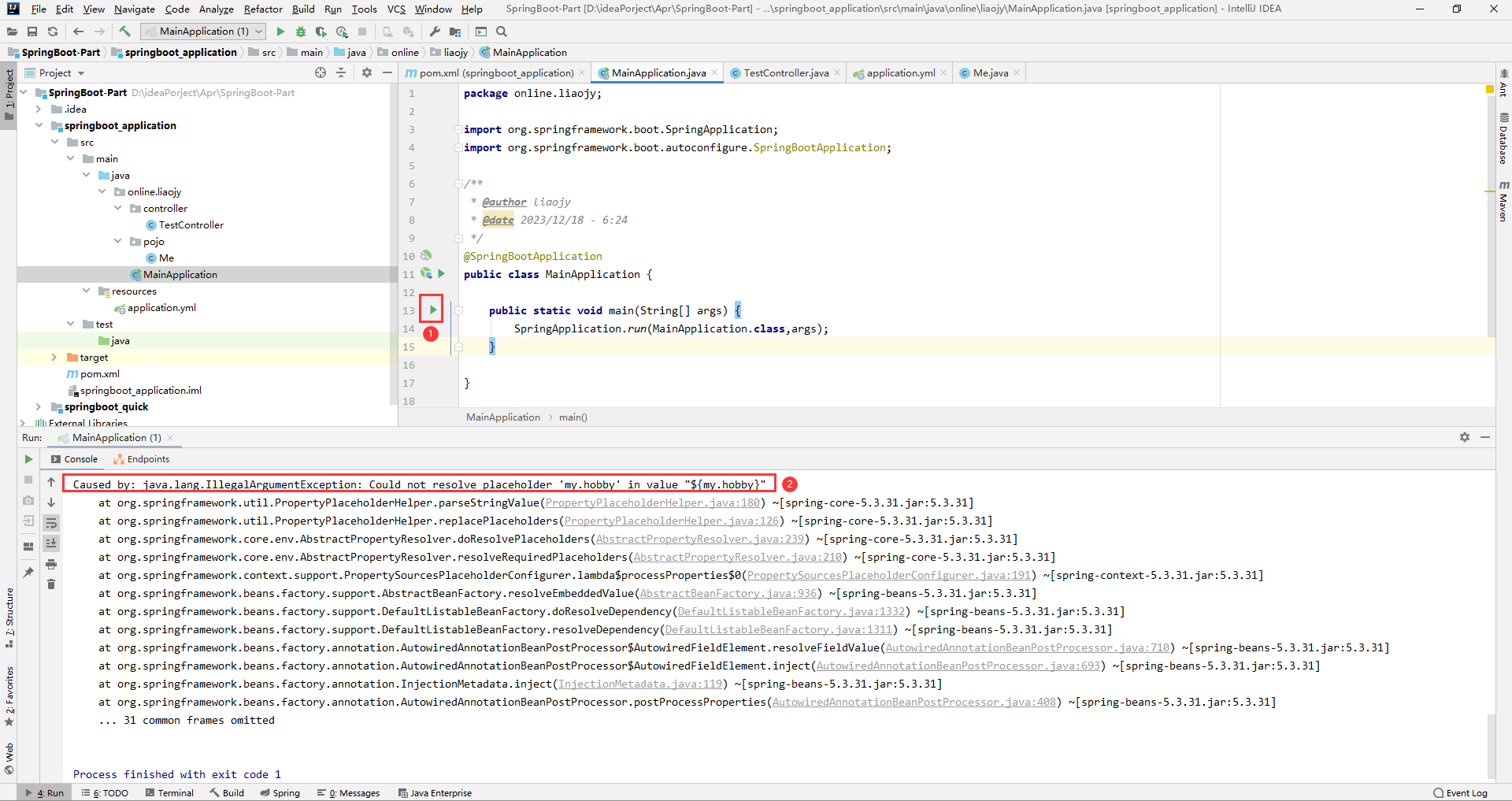Open Project Structure icon
This screenshot has height=801, width=1512.
tap(455, 32)
